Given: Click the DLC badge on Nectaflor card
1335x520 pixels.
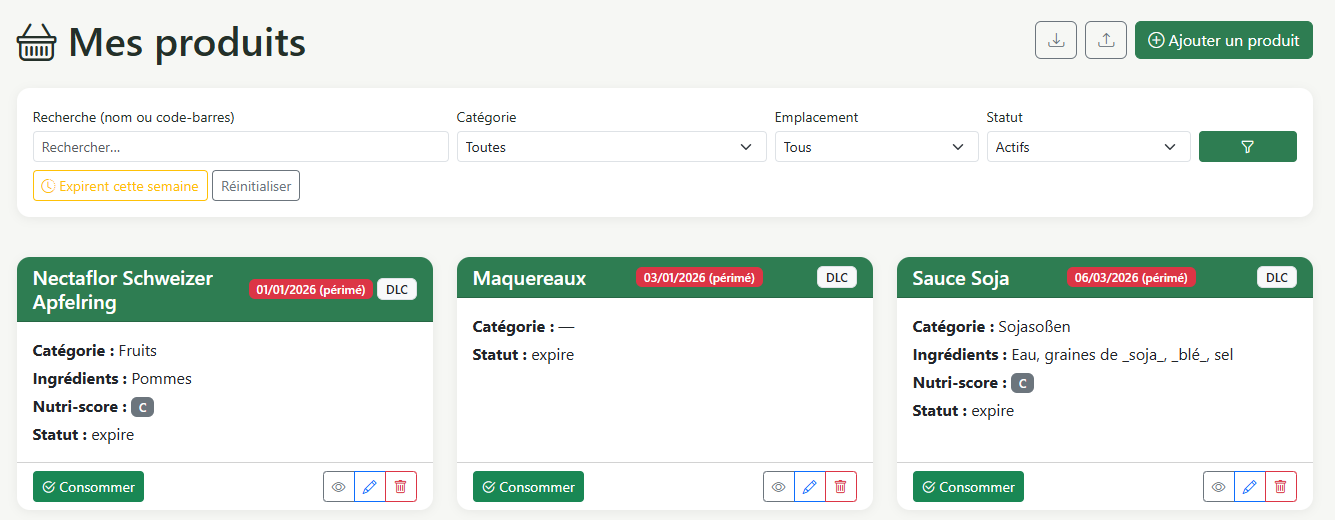Looking at the screenshot, I should pos(397,290).
